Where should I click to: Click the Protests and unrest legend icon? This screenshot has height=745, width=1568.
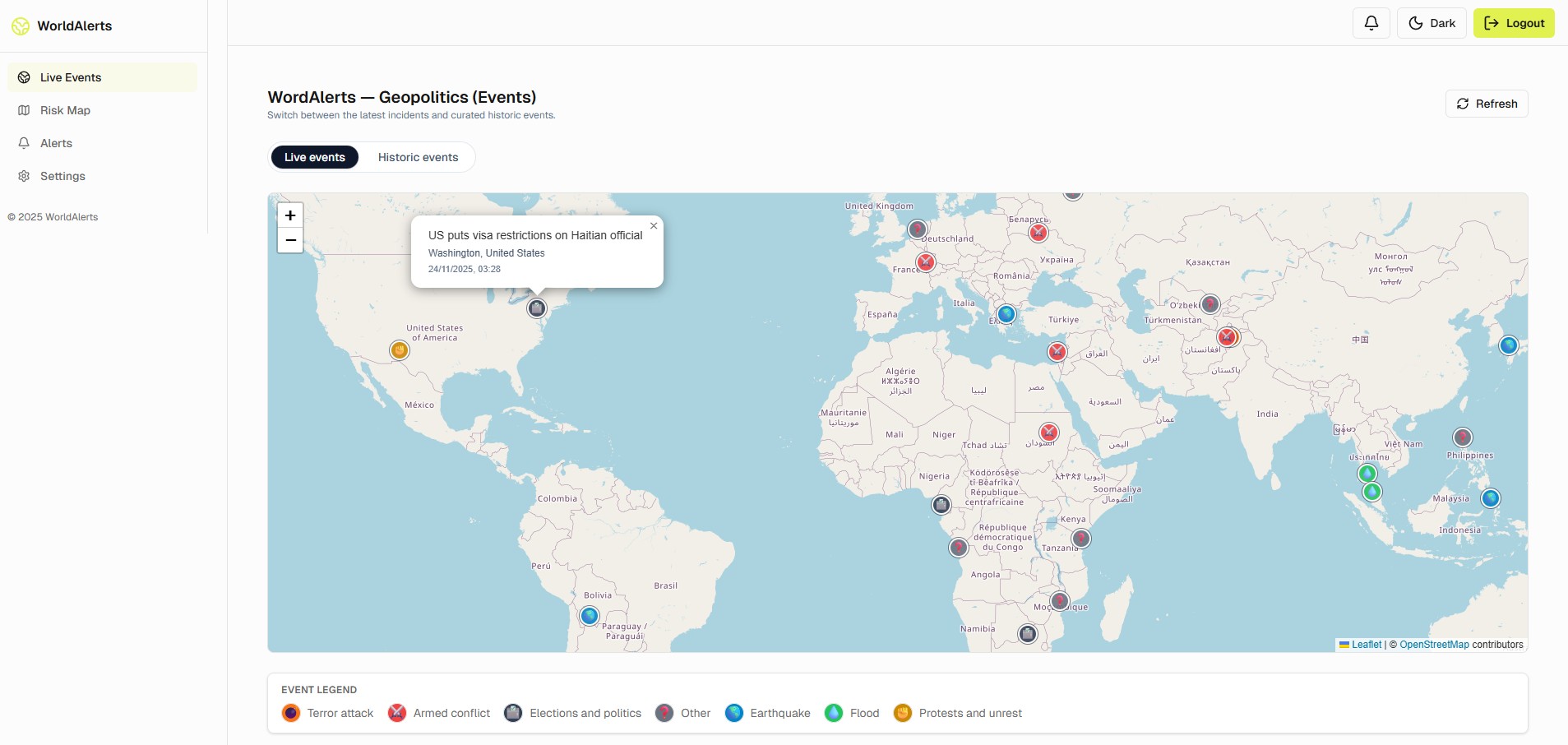point(904,713)
